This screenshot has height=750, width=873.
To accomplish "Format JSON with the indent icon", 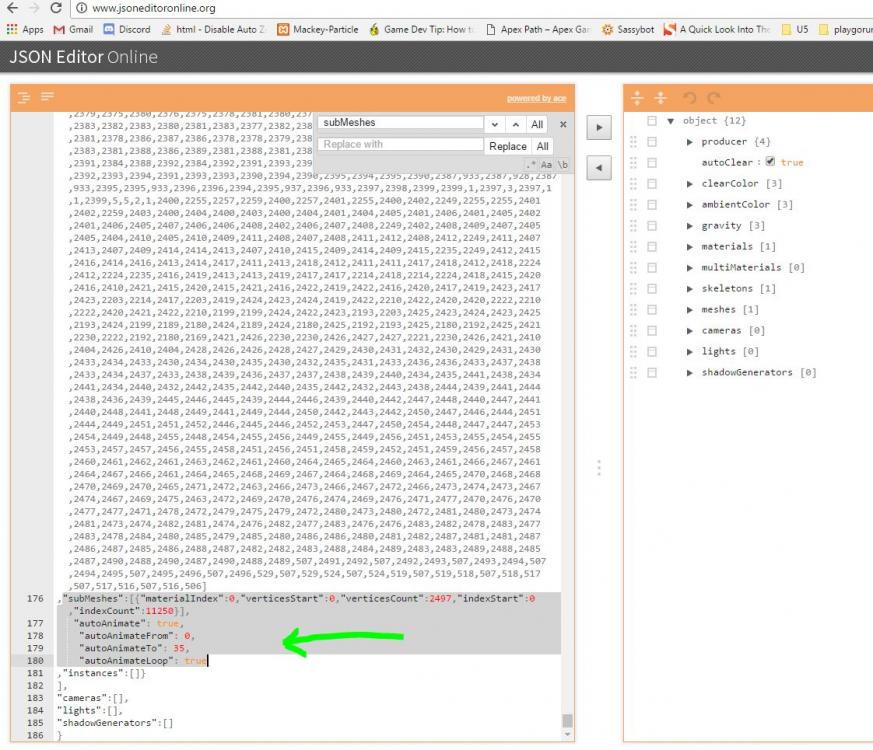I will 24,97.
